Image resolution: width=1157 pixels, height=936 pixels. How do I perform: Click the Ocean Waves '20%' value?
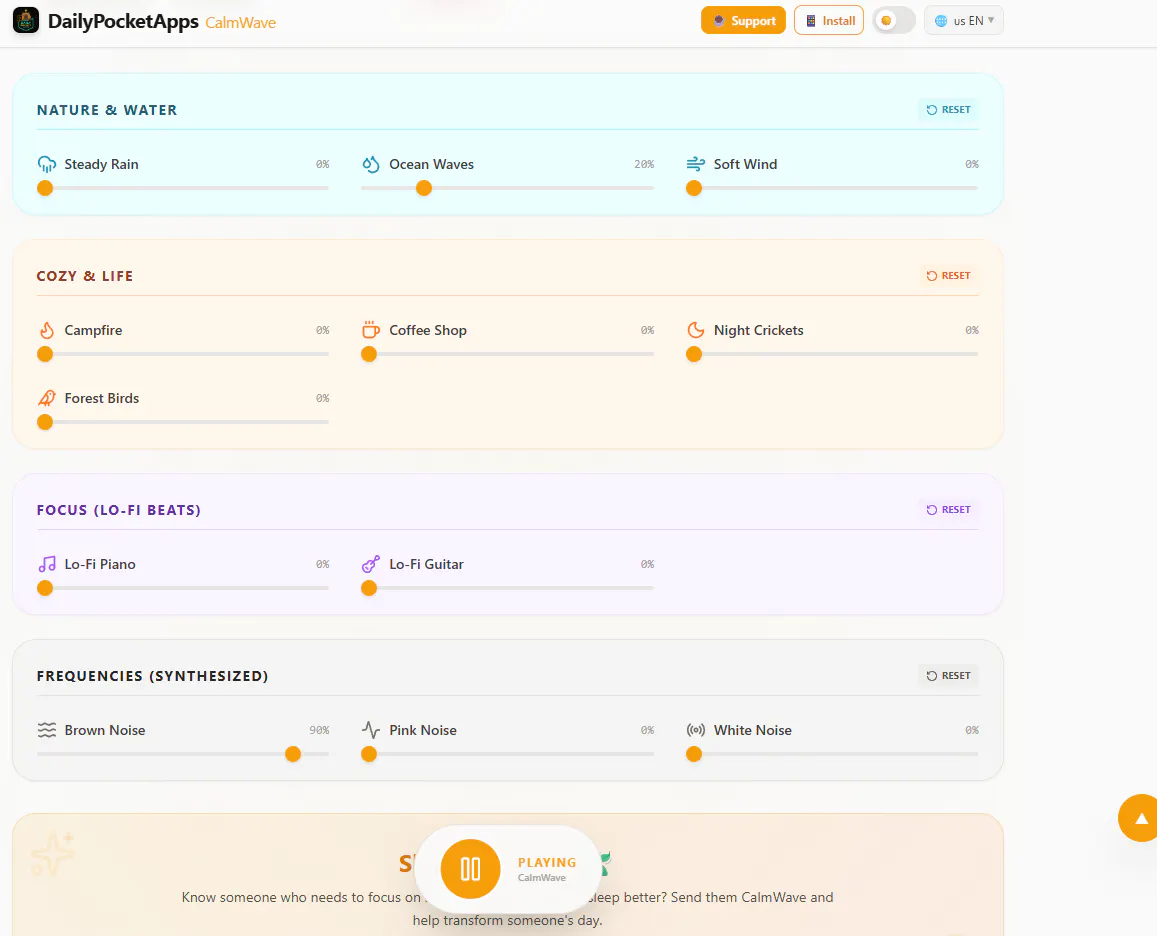coord(644,164)
